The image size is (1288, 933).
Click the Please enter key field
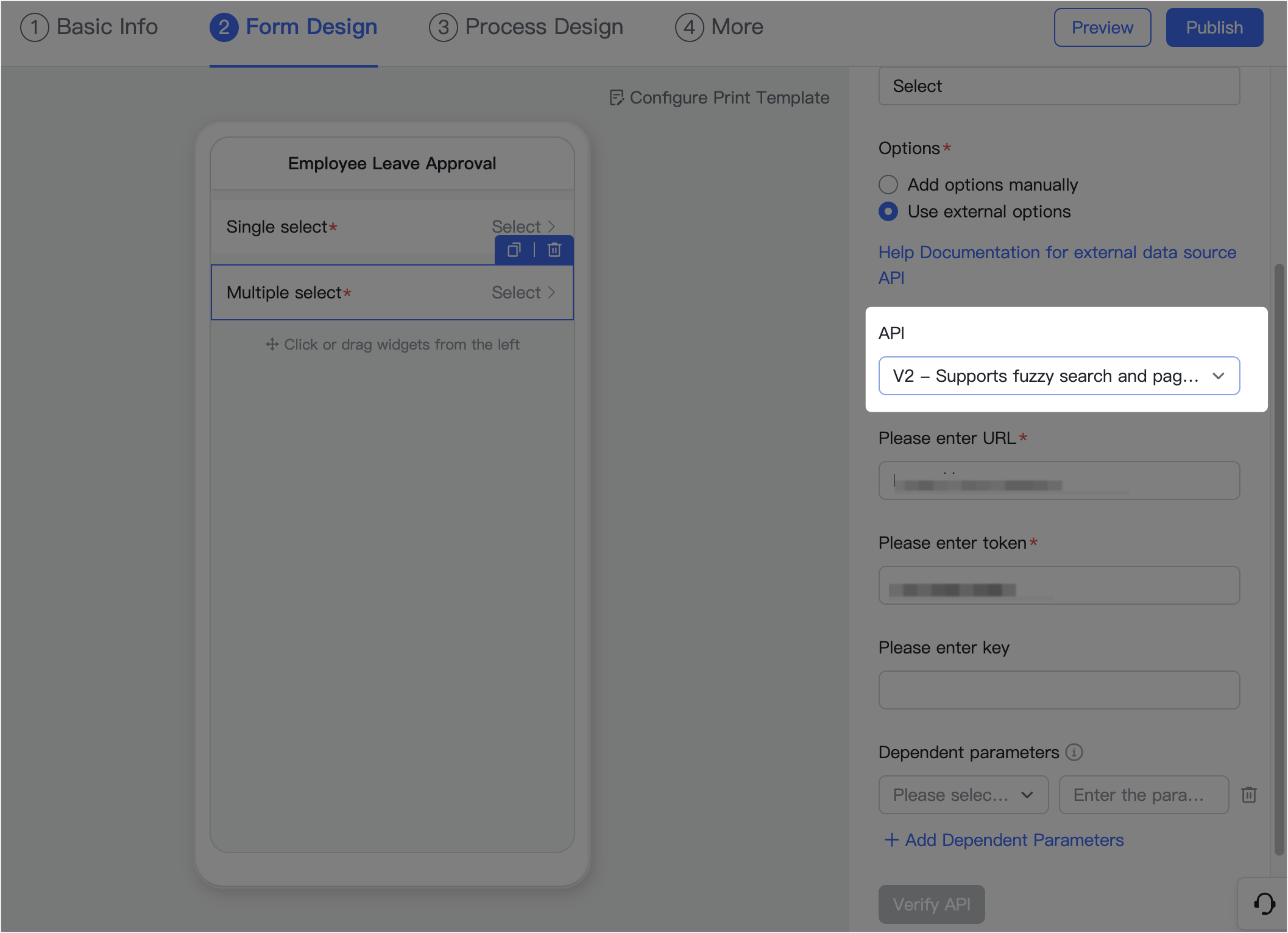[1059, 690]
